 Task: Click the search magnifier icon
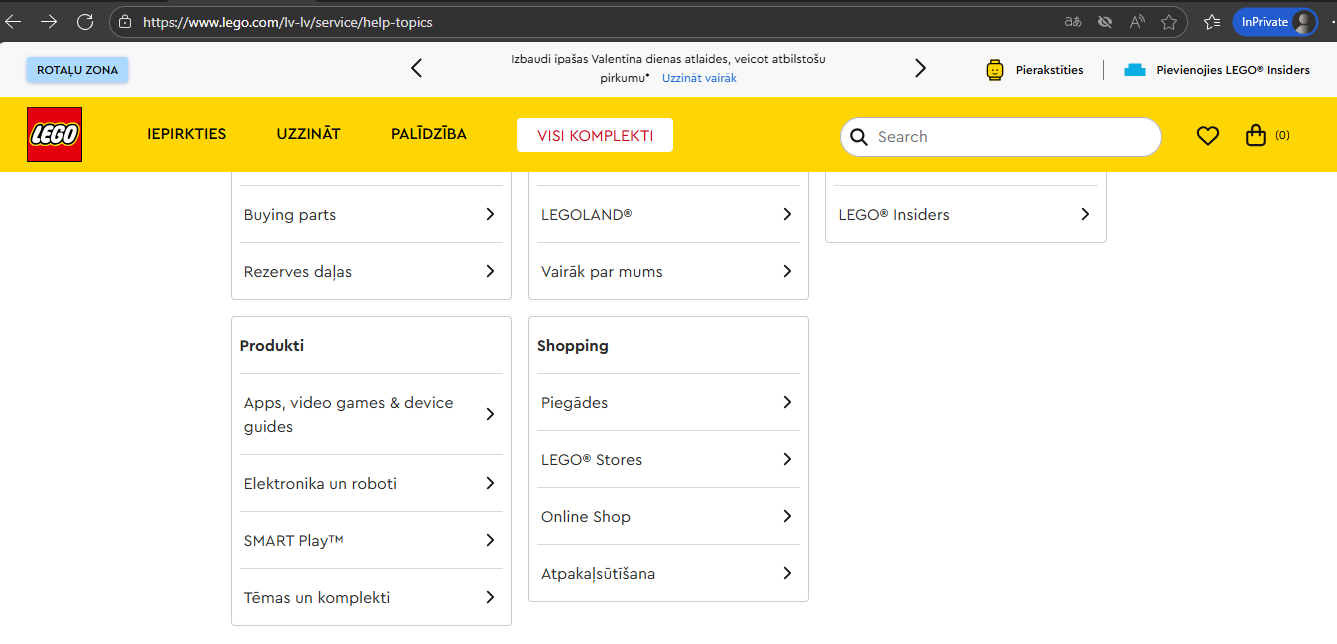(x=858, y=137)
